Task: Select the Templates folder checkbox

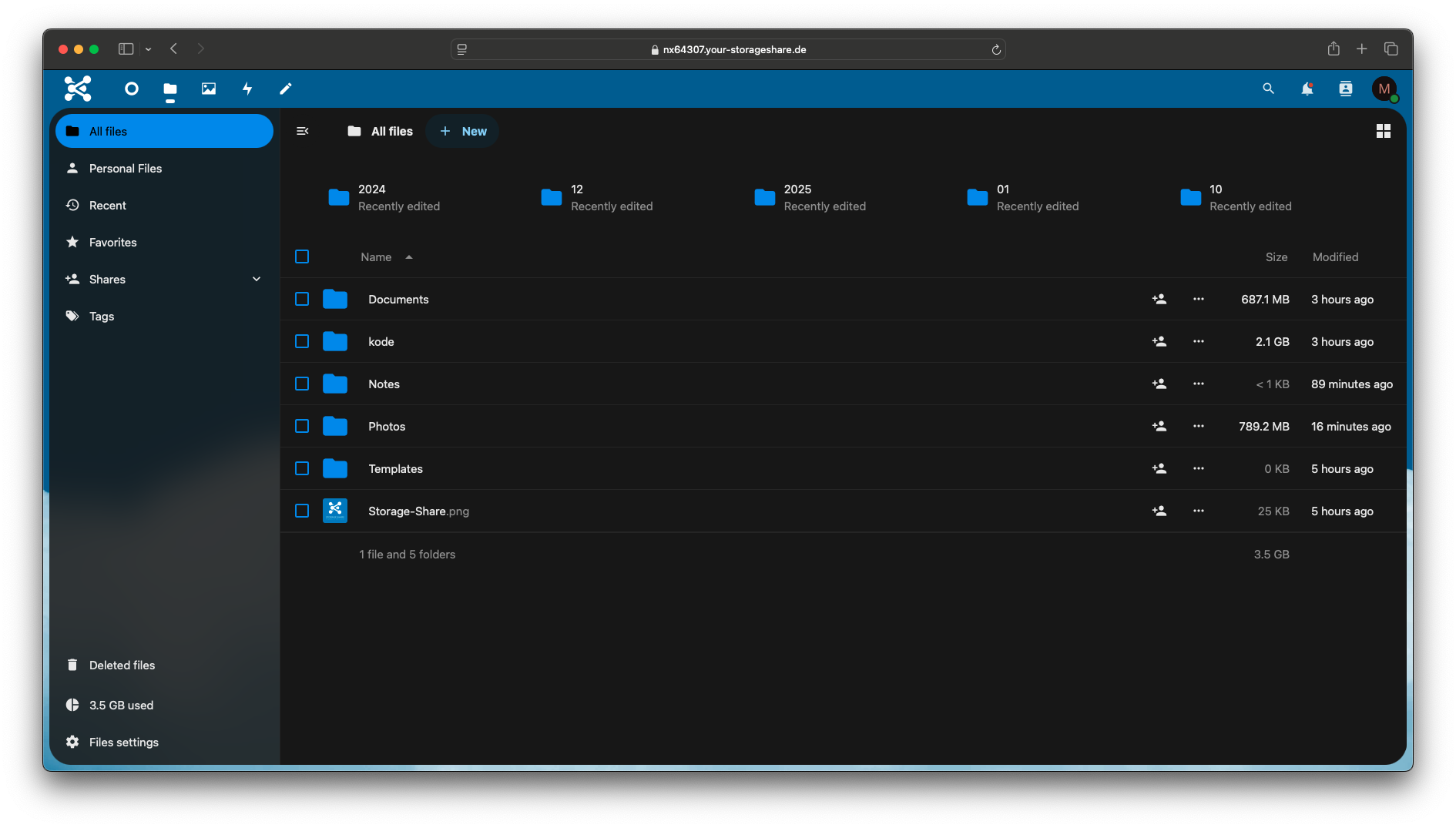Action: click(302, 468)
